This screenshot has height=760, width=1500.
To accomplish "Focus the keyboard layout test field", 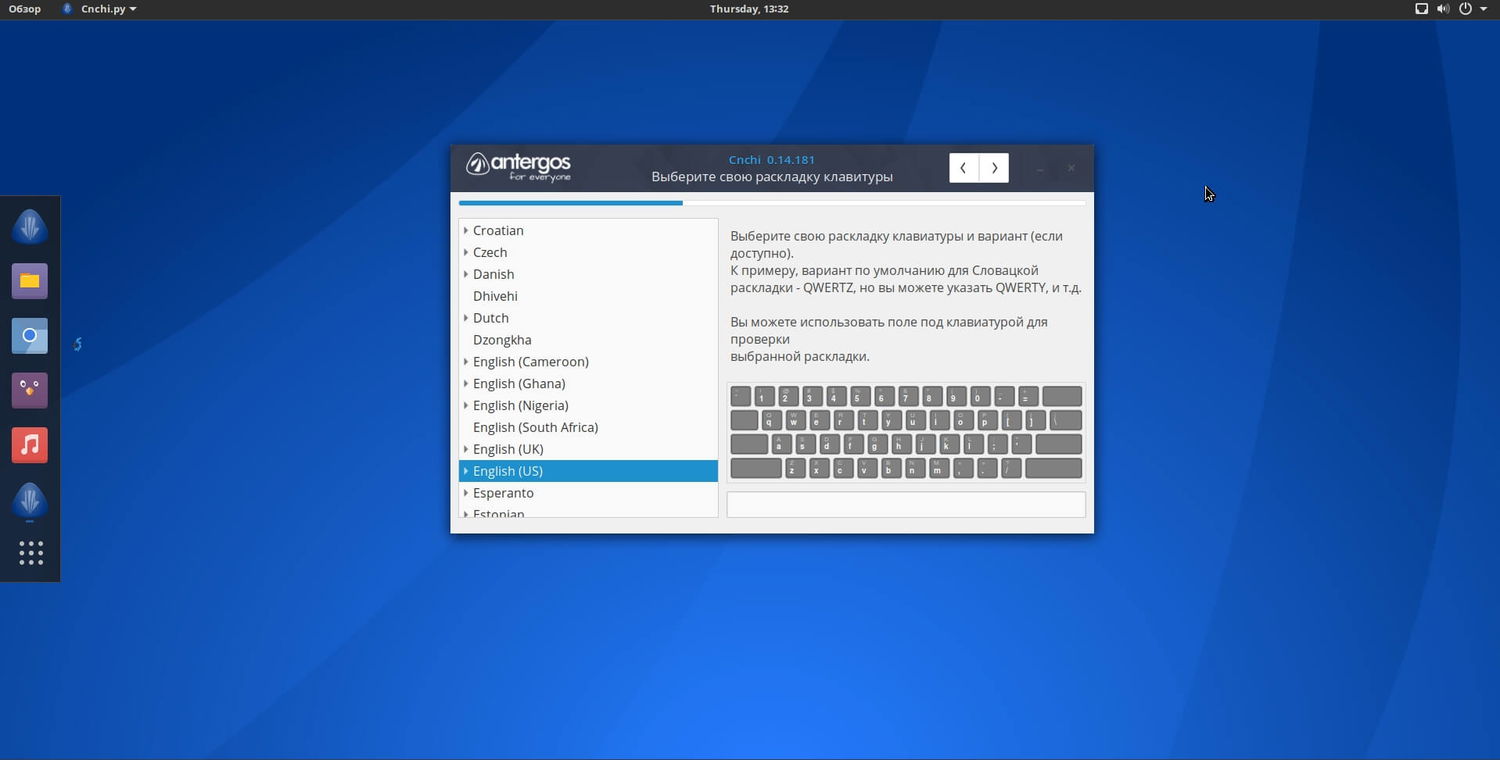I will (906, 504).
